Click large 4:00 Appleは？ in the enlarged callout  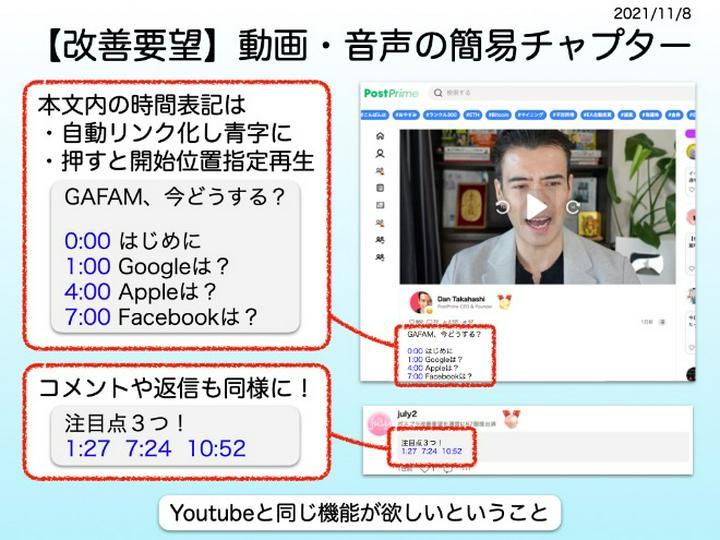tap(140, 291)
